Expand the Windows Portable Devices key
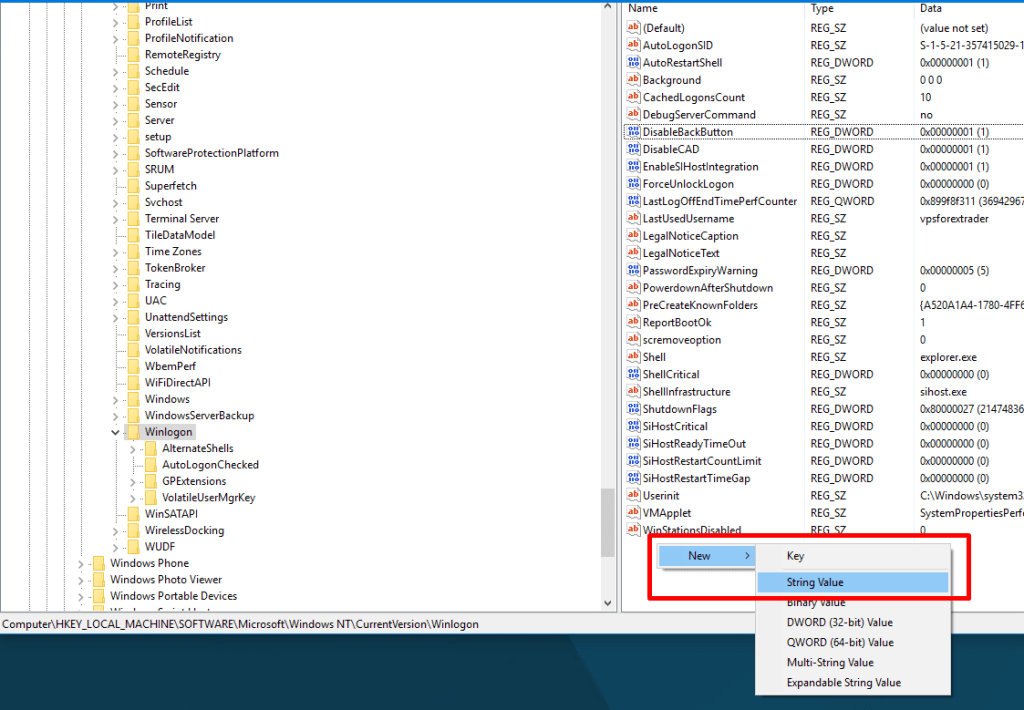Image resolution: width=1024 pixels, height=710 pixels. coord(80,596)
